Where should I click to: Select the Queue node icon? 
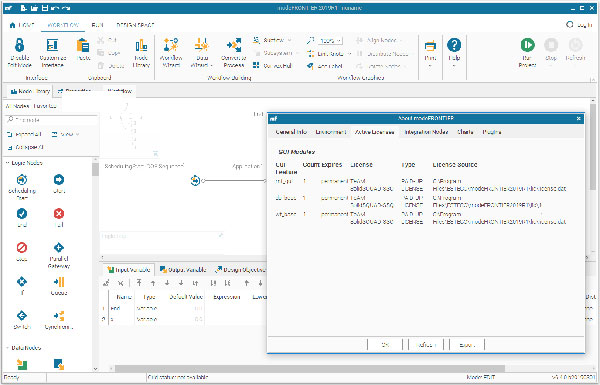(59, 282)
